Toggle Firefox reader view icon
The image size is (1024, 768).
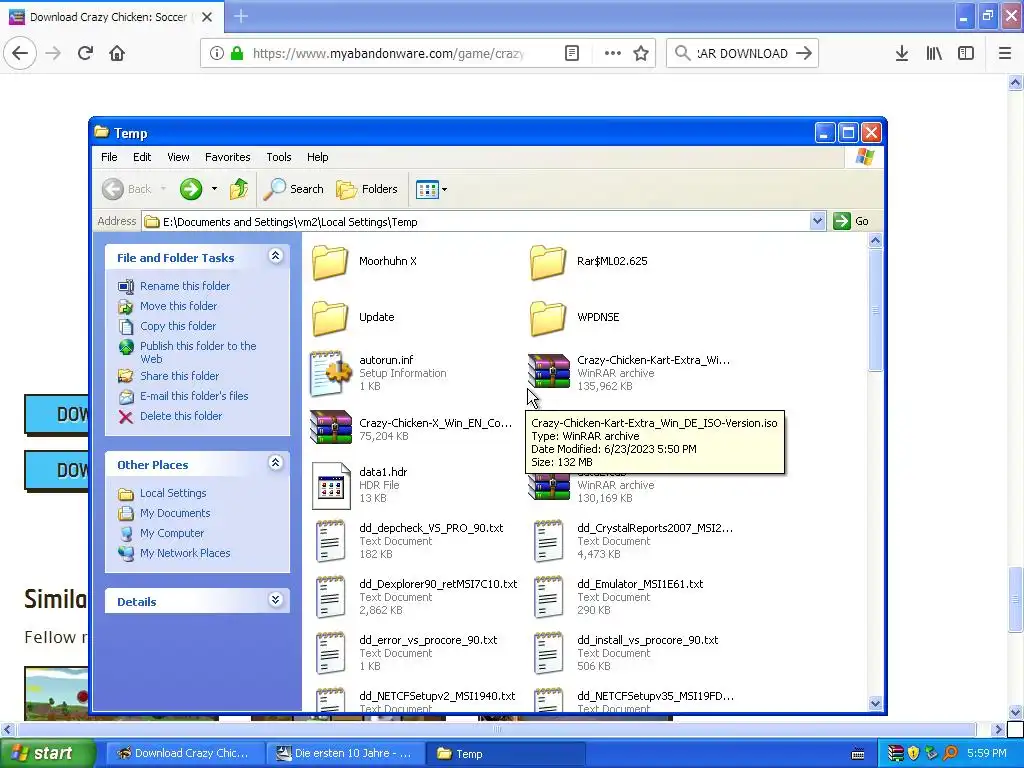572,54
